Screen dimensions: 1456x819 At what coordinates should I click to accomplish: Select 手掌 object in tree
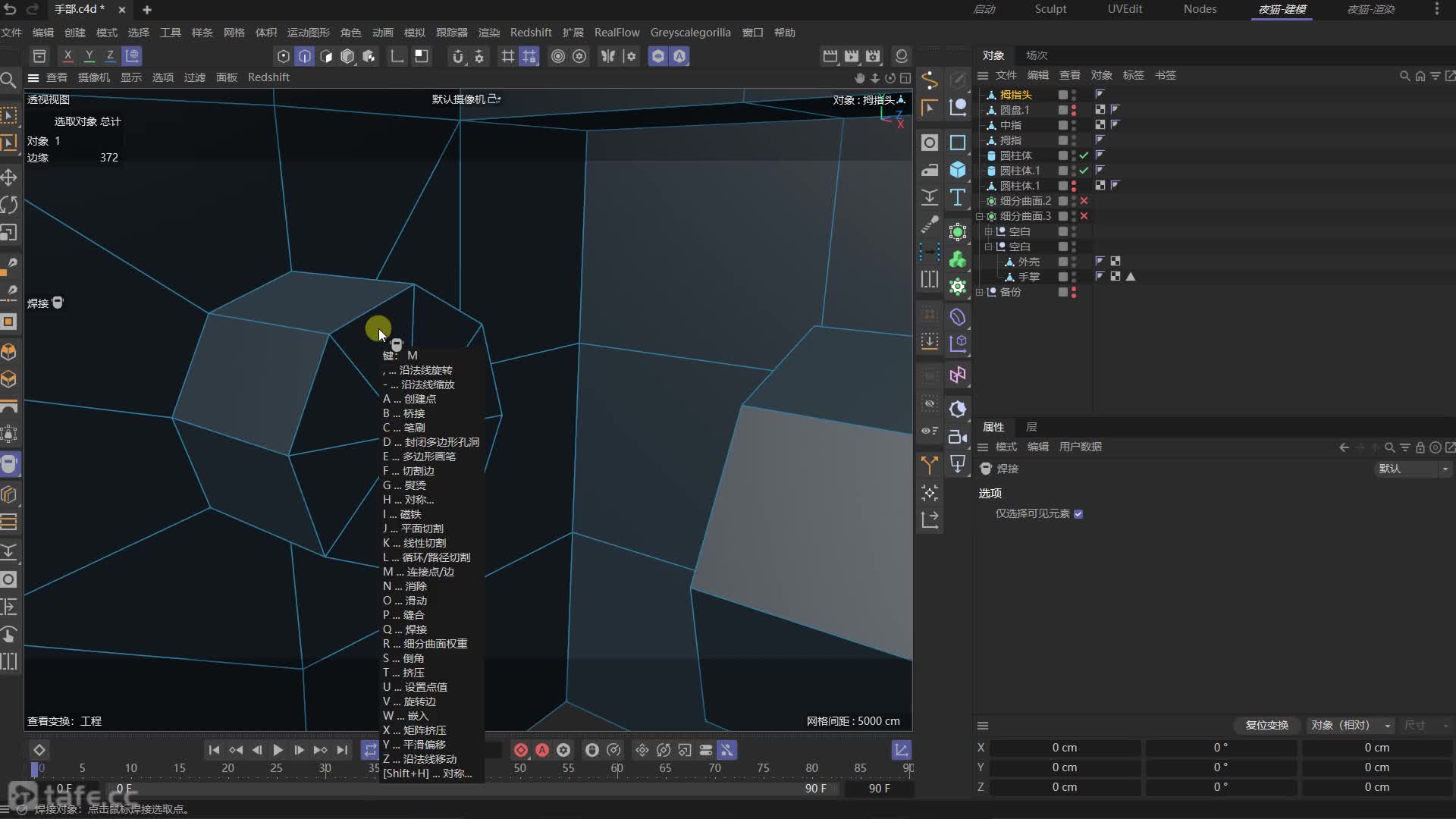coord(1029,277)
